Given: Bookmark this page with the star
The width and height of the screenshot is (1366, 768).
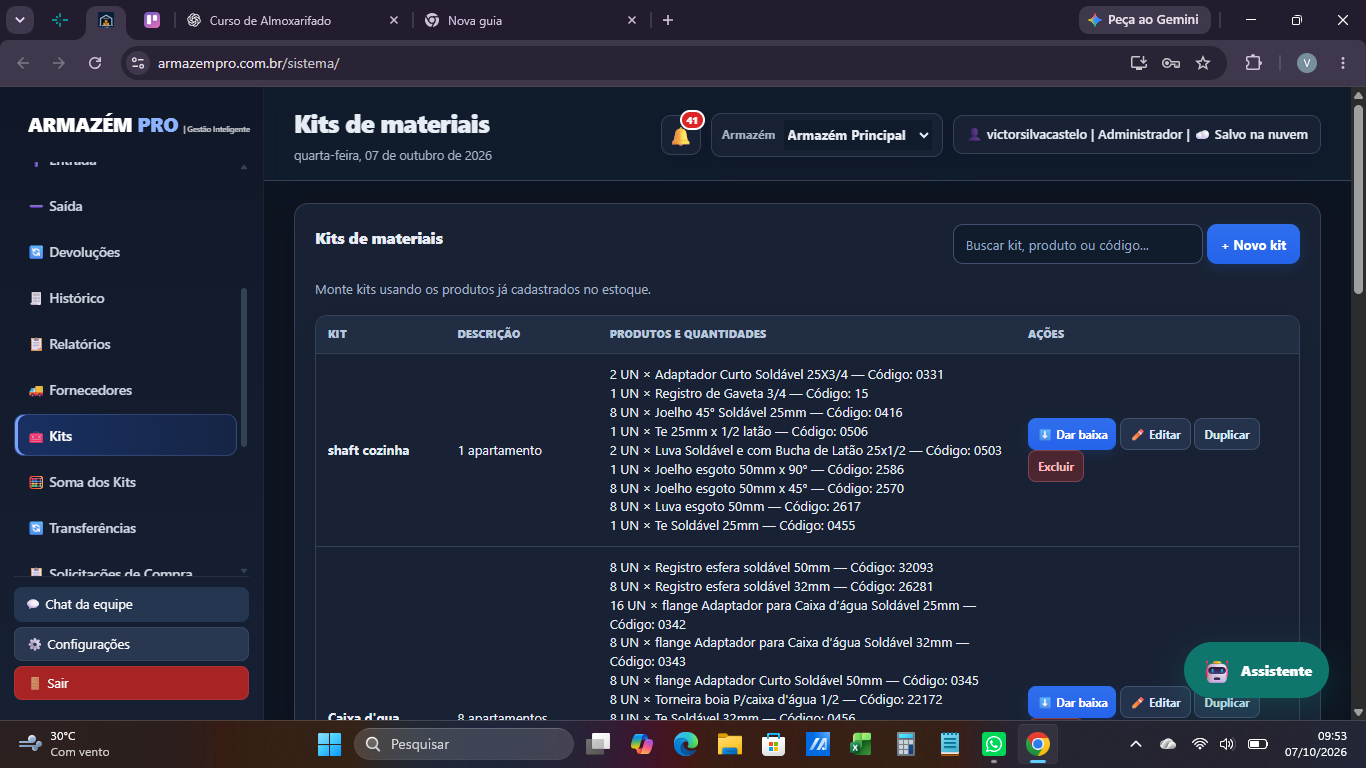Looking at the screenshot, I should coord(1203,63).
